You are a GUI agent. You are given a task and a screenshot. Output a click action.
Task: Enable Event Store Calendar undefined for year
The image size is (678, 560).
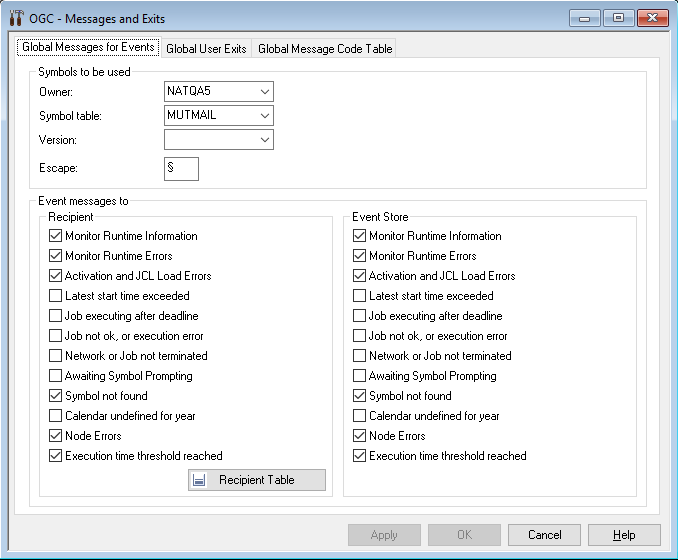360,416
